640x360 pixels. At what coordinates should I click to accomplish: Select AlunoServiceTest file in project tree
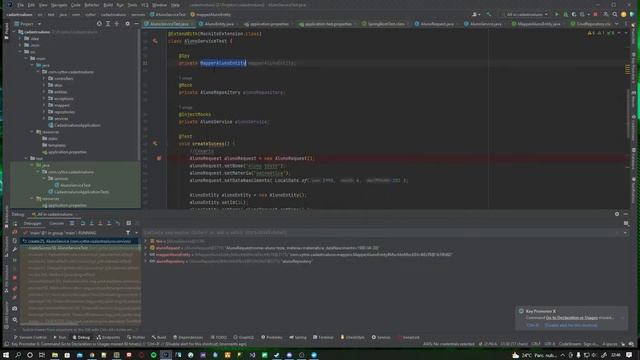(75, 185)
